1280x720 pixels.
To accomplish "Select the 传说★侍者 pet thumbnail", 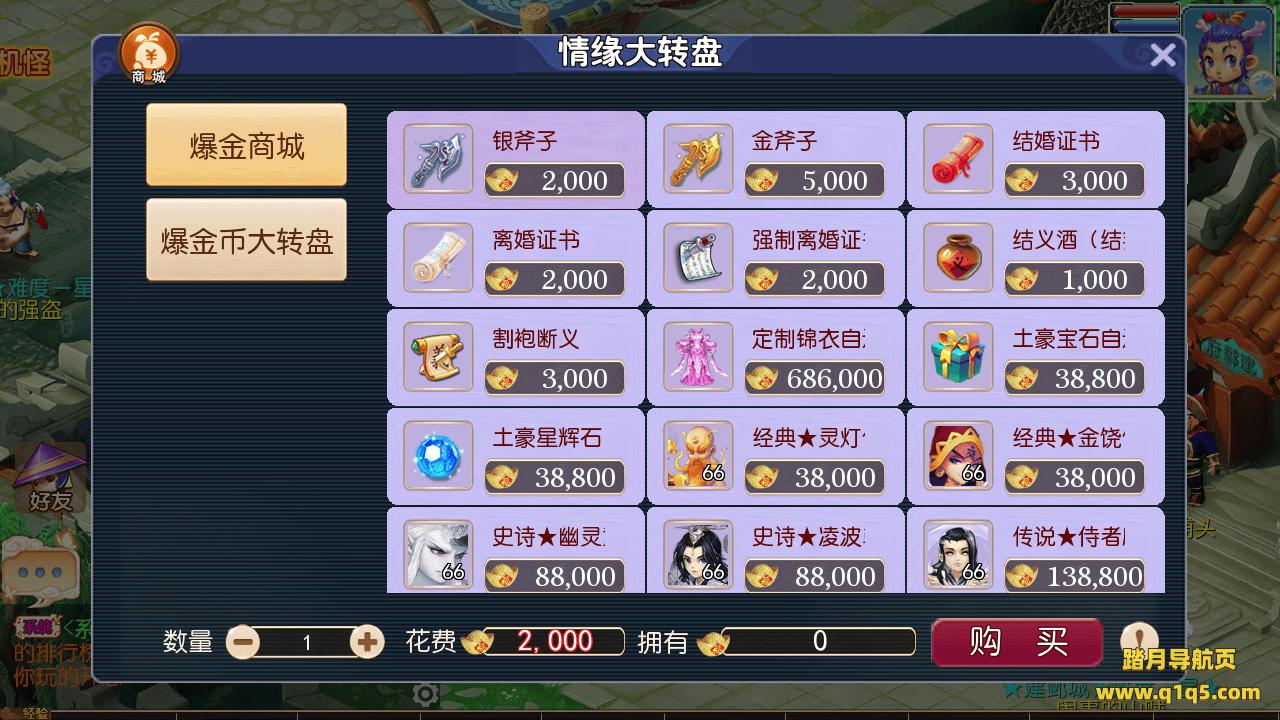I will point(958,554).
